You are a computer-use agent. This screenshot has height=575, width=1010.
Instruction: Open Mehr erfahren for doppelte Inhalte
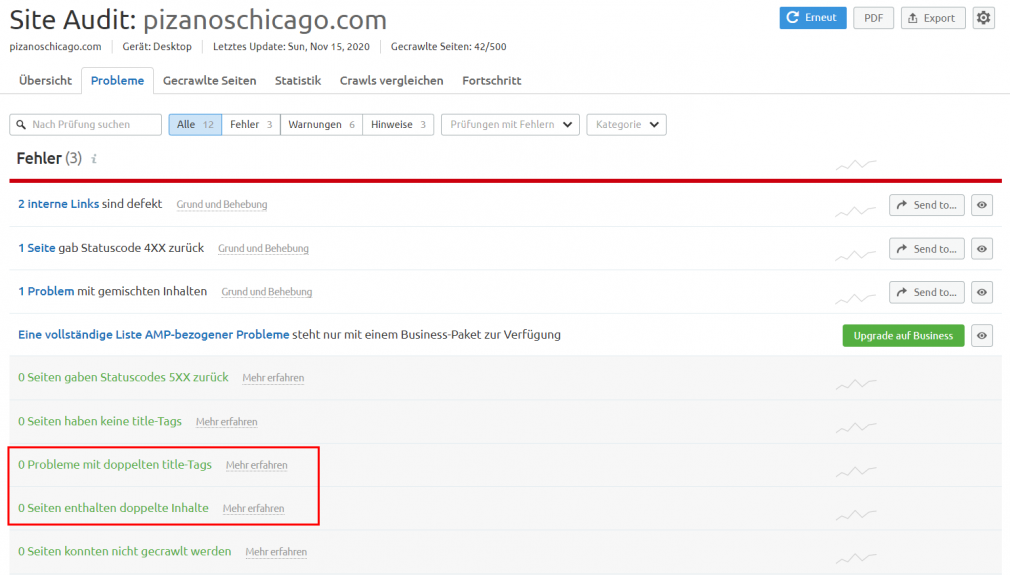point(253,508)
